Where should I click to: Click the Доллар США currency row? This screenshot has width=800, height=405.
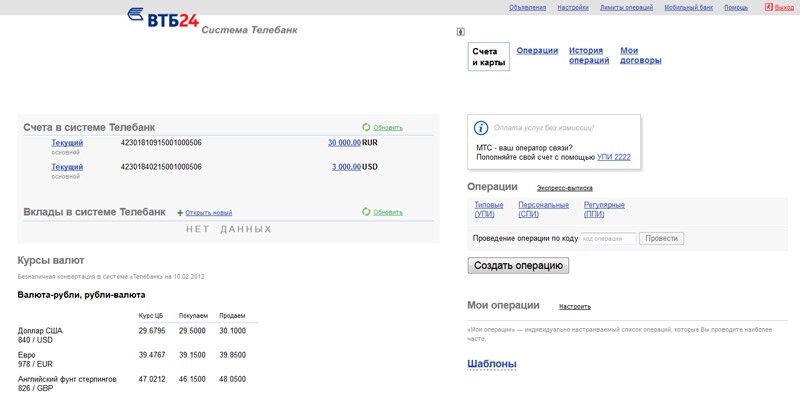point(138,335)
